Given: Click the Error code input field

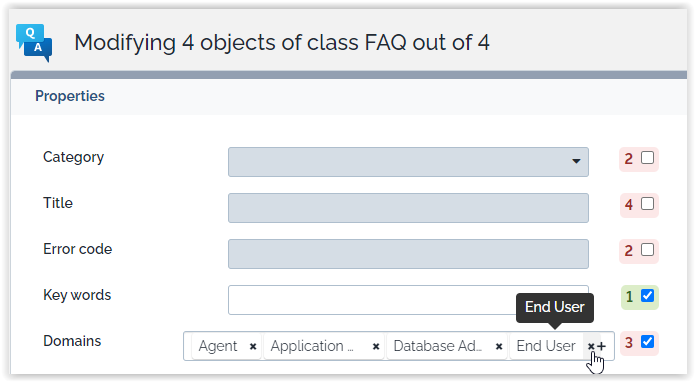Looking at the screenshot, I should click(408, 254).
